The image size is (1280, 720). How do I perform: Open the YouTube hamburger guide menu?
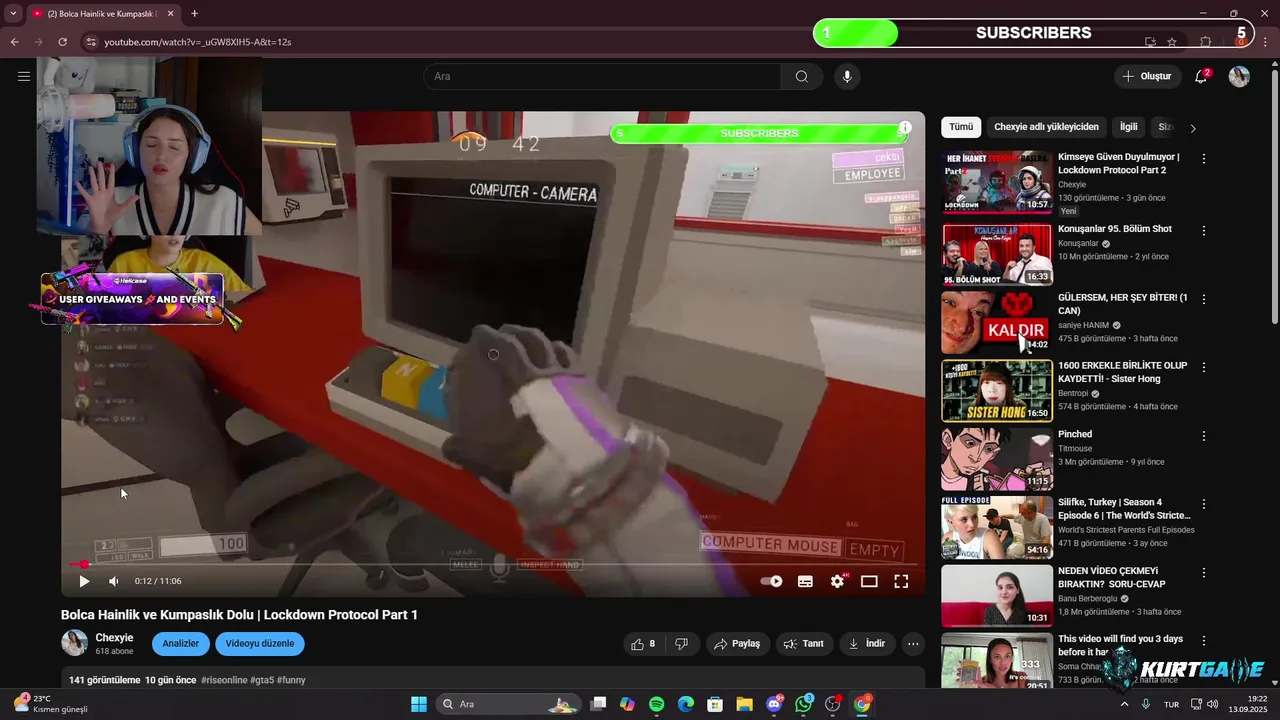coord(24,76)
